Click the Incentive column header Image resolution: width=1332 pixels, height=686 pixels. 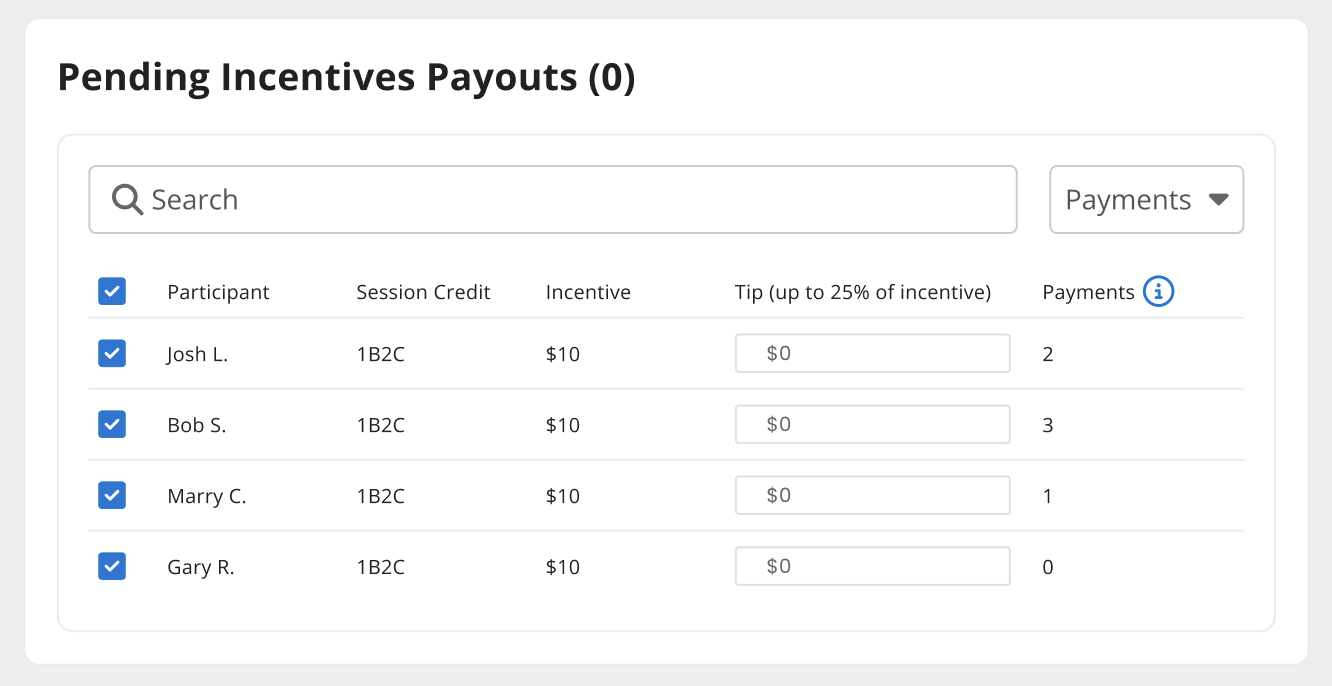pyautogui.click(x=588, y=293)
